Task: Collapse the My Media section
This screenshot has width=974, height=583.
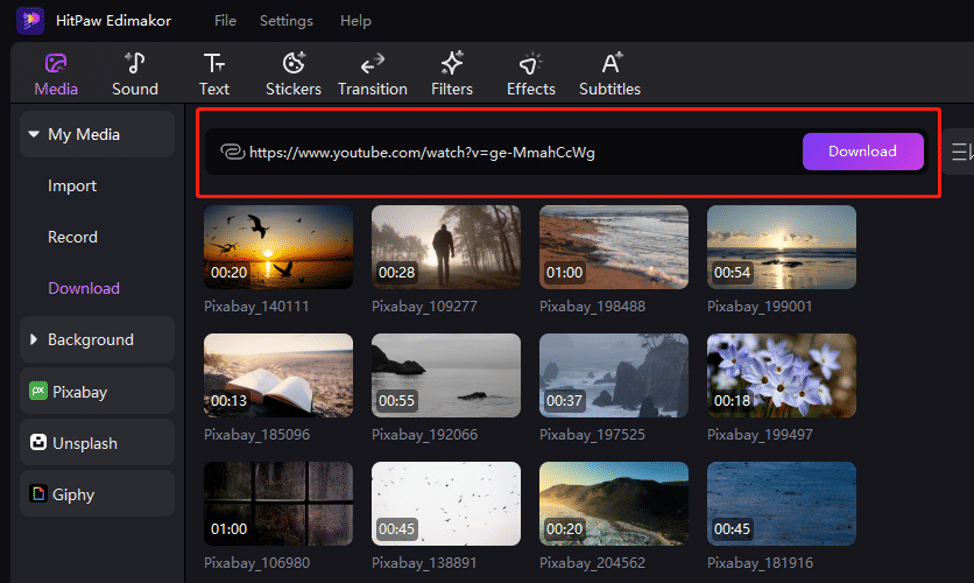Action: pos(34,134)
